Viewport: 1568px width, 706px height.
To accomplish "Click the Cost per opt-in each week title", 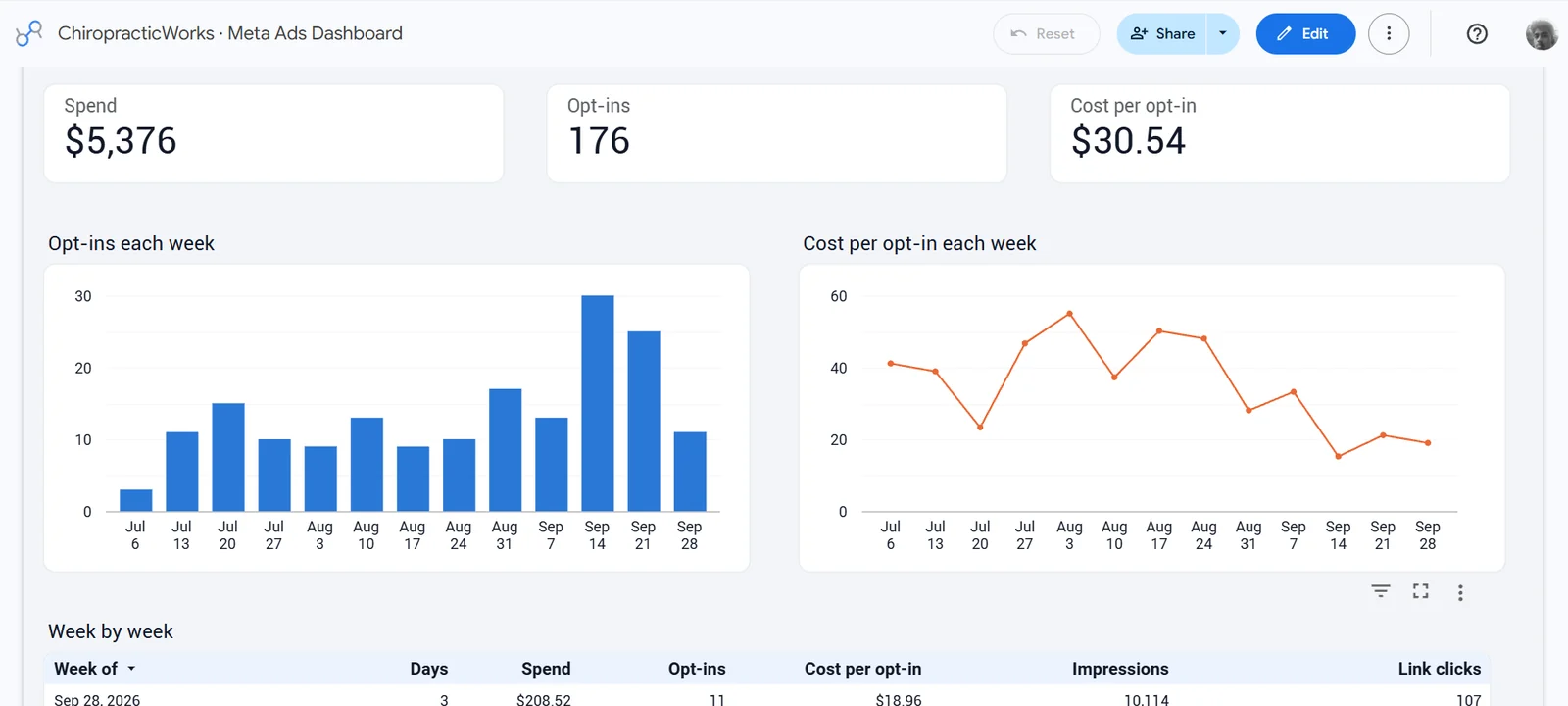I will (919, 243).
